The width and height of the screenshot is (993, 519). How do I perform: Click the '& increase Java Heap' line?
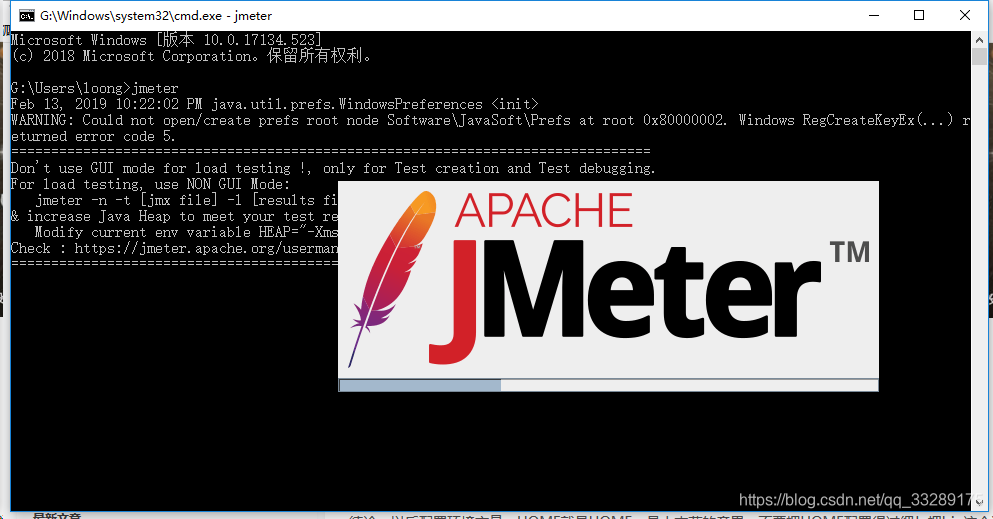(174, 216)
